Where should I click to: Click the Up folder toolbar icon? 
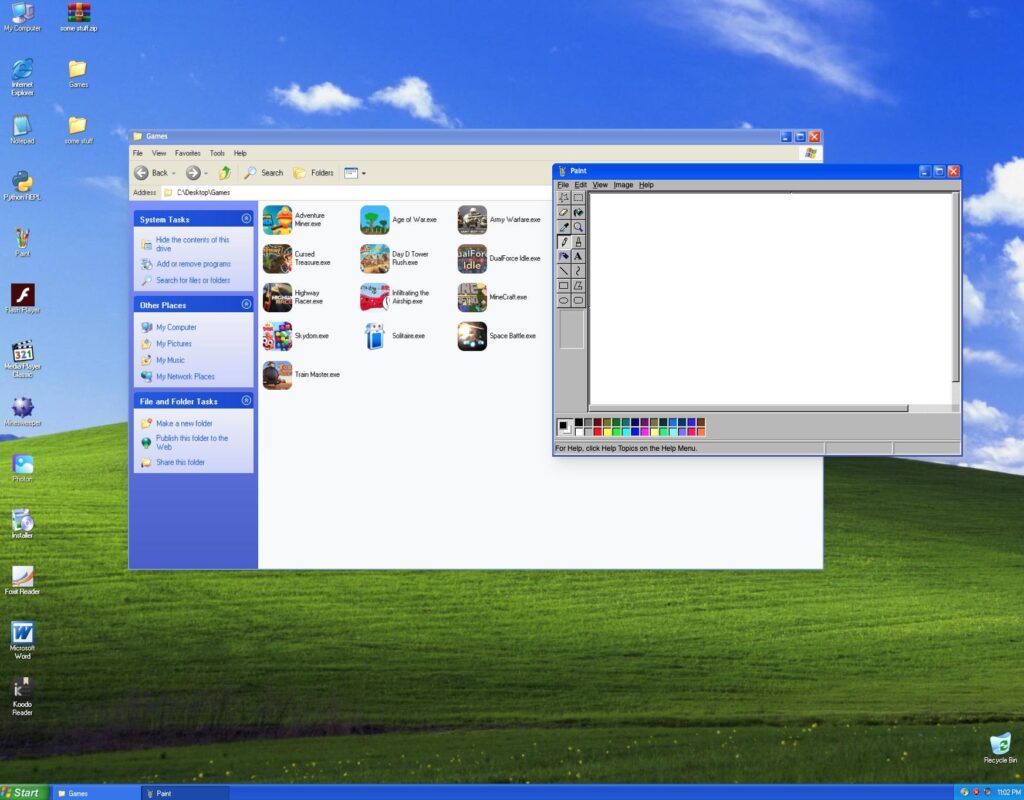(x=225, y=173)
